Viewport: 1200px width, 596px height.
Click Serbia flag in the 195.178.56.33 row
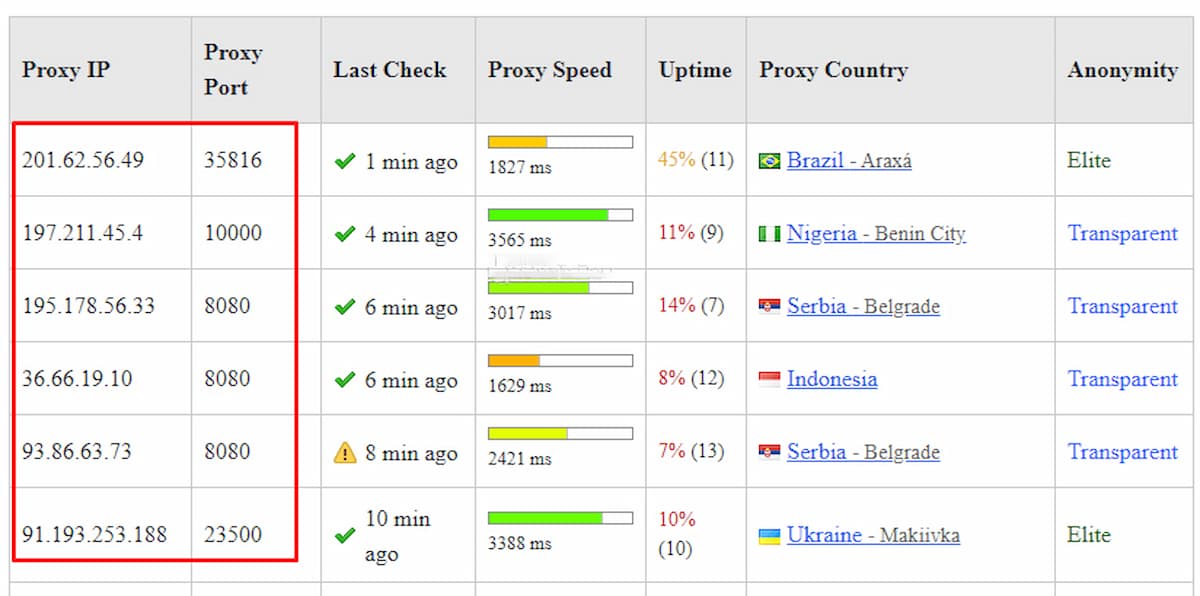[769, 307]
